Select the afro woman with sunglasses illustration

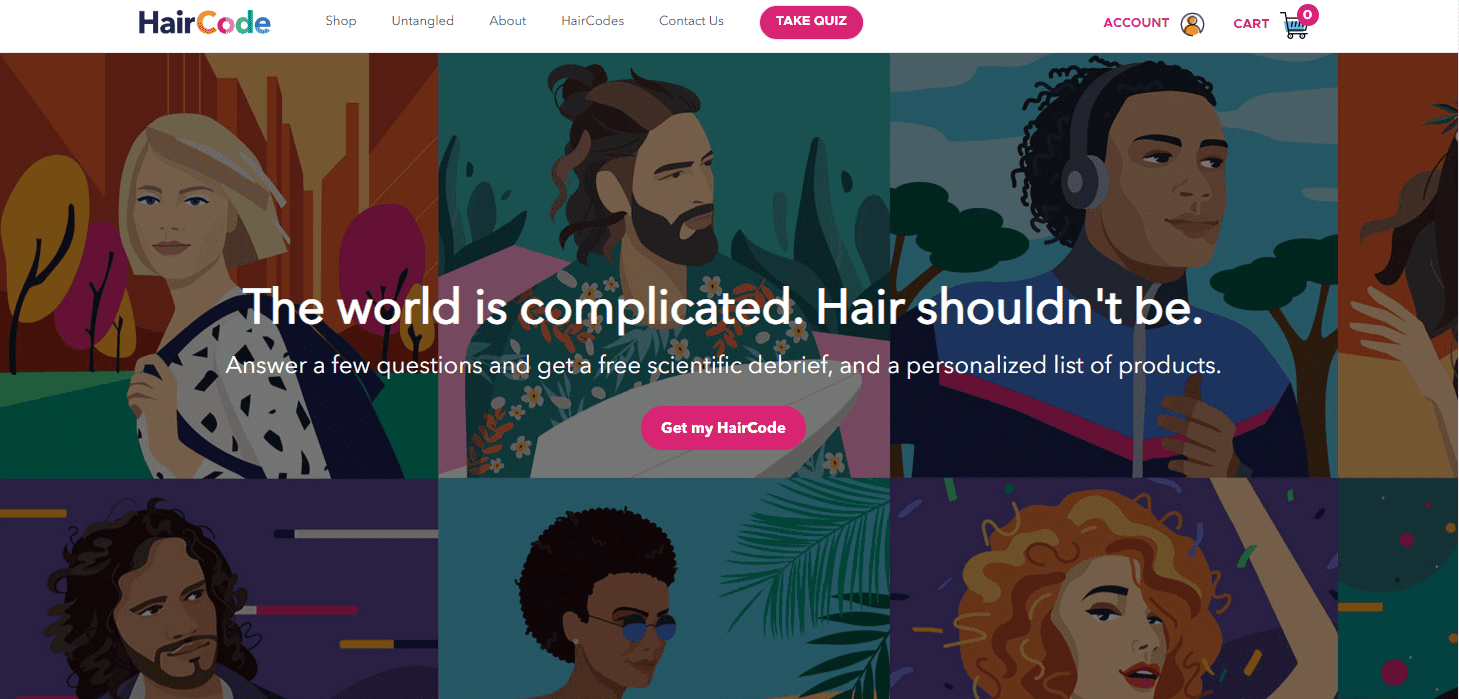coord(664,588)
